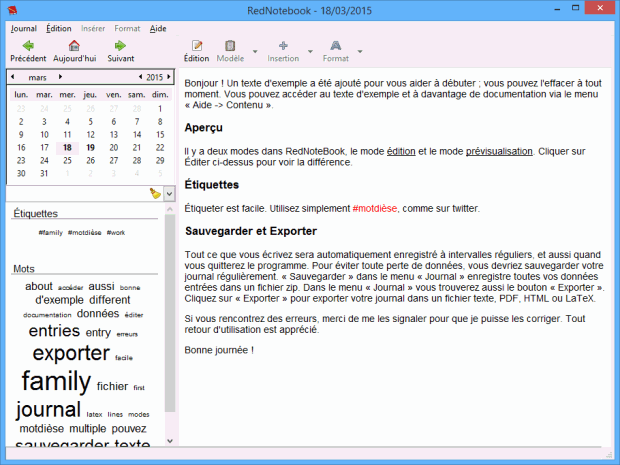Screen dimensions: 620x465
Task: Open the Format menu in menu bar
Action: point(127,28)
